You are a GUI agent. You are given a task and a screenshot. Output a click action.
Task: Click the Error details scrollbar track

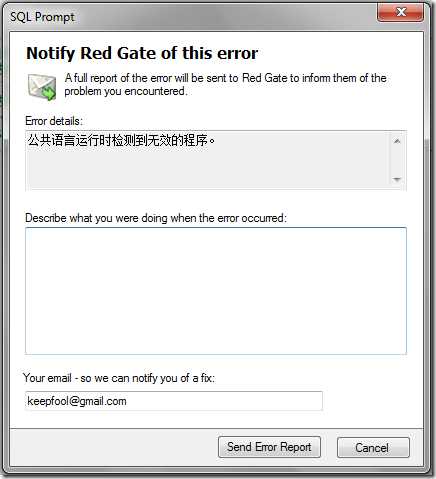coord(397,161)
